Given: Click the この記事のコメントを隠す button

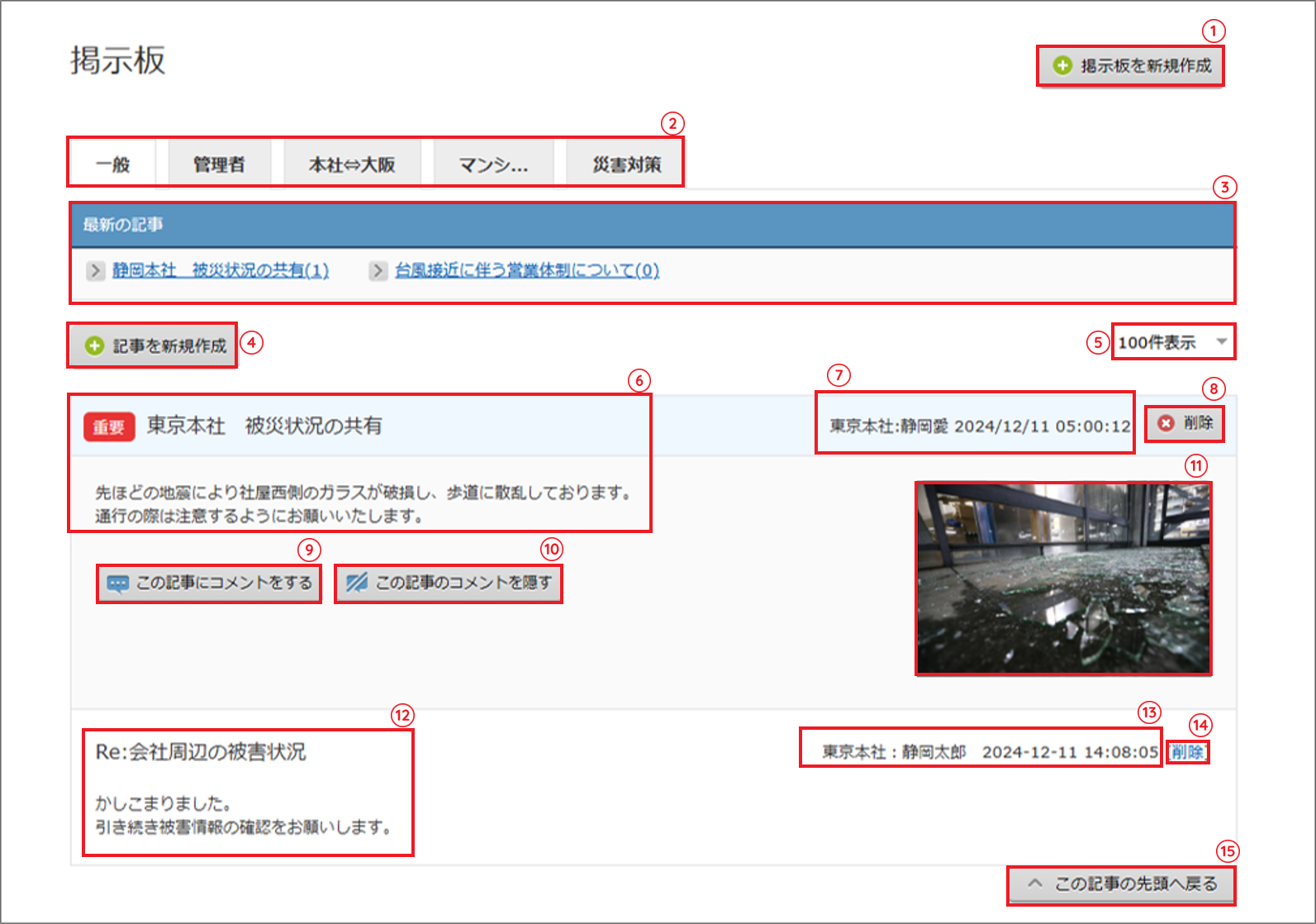Looking at the screenshot, I should point(449,583).
